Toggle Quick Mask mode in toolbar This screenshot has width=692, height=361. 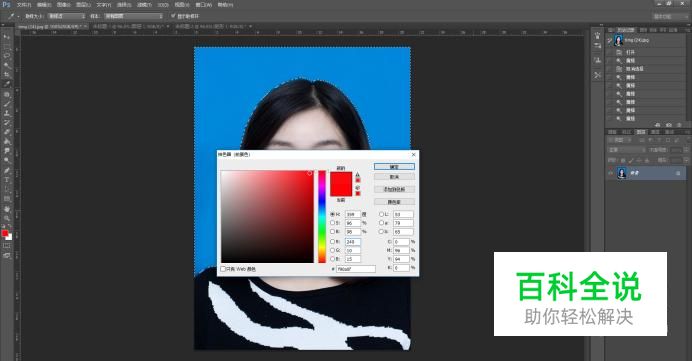click(7, 245)
